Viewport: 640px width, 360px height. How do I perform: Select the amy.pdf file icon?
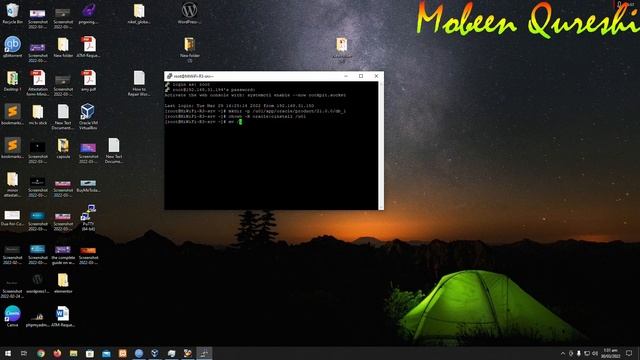point(88,80)
